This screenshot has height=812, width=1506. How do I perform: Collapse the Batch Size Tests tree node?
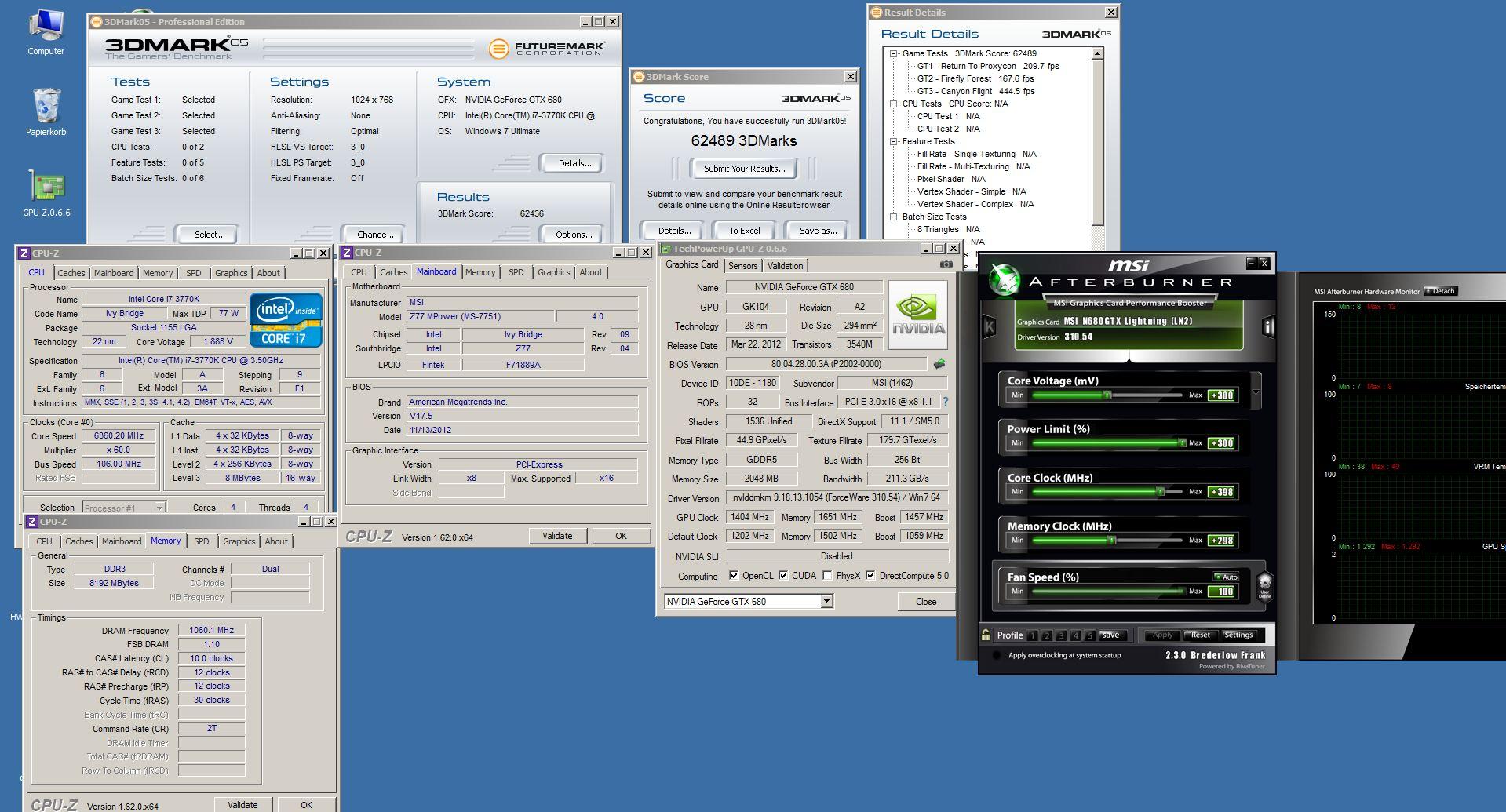(893, 217)
